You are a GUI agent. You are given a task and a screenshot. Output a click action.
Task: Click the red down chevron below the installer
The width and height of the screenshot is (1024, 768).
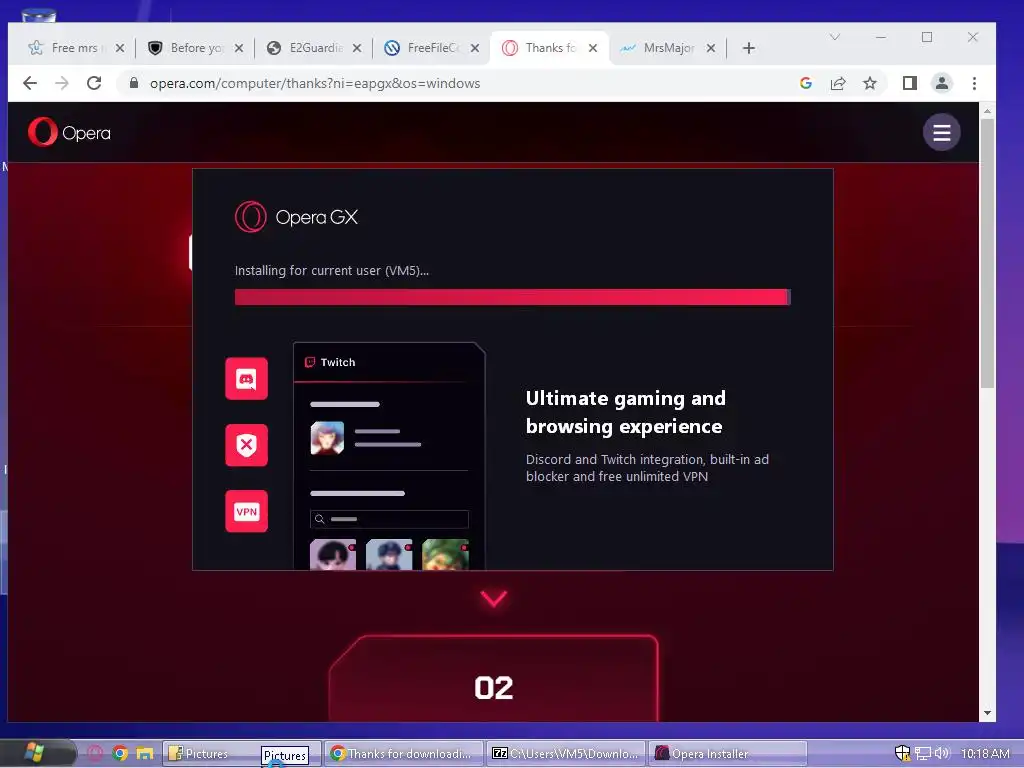click(494, 598)
